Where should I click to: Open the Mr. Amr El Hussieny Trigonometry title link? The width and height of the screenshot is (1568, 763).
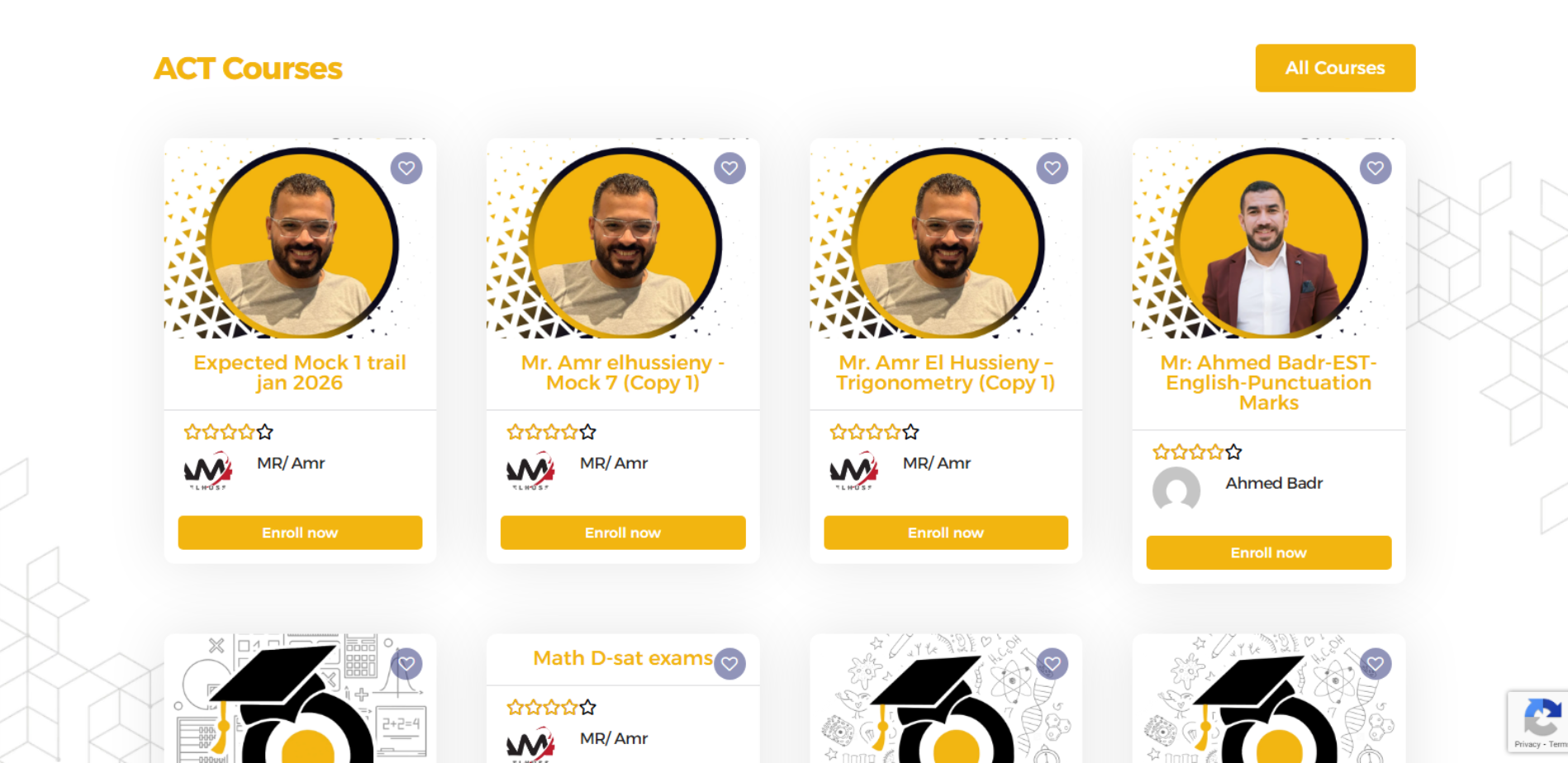pos(946,372)
